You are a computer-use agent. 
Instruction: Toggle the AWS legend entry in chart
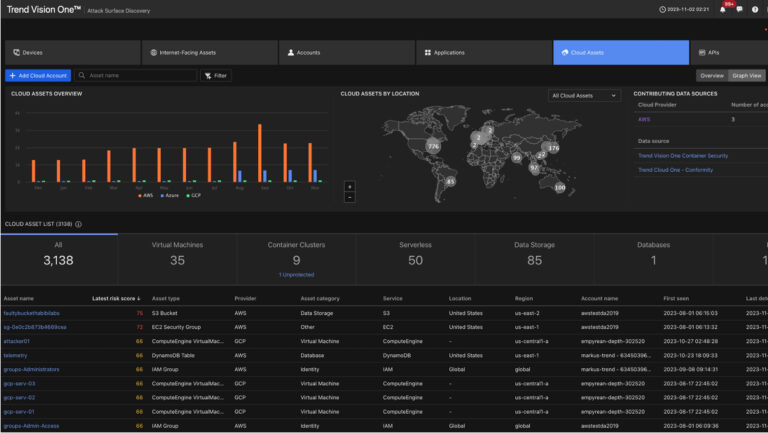(145, 195)
